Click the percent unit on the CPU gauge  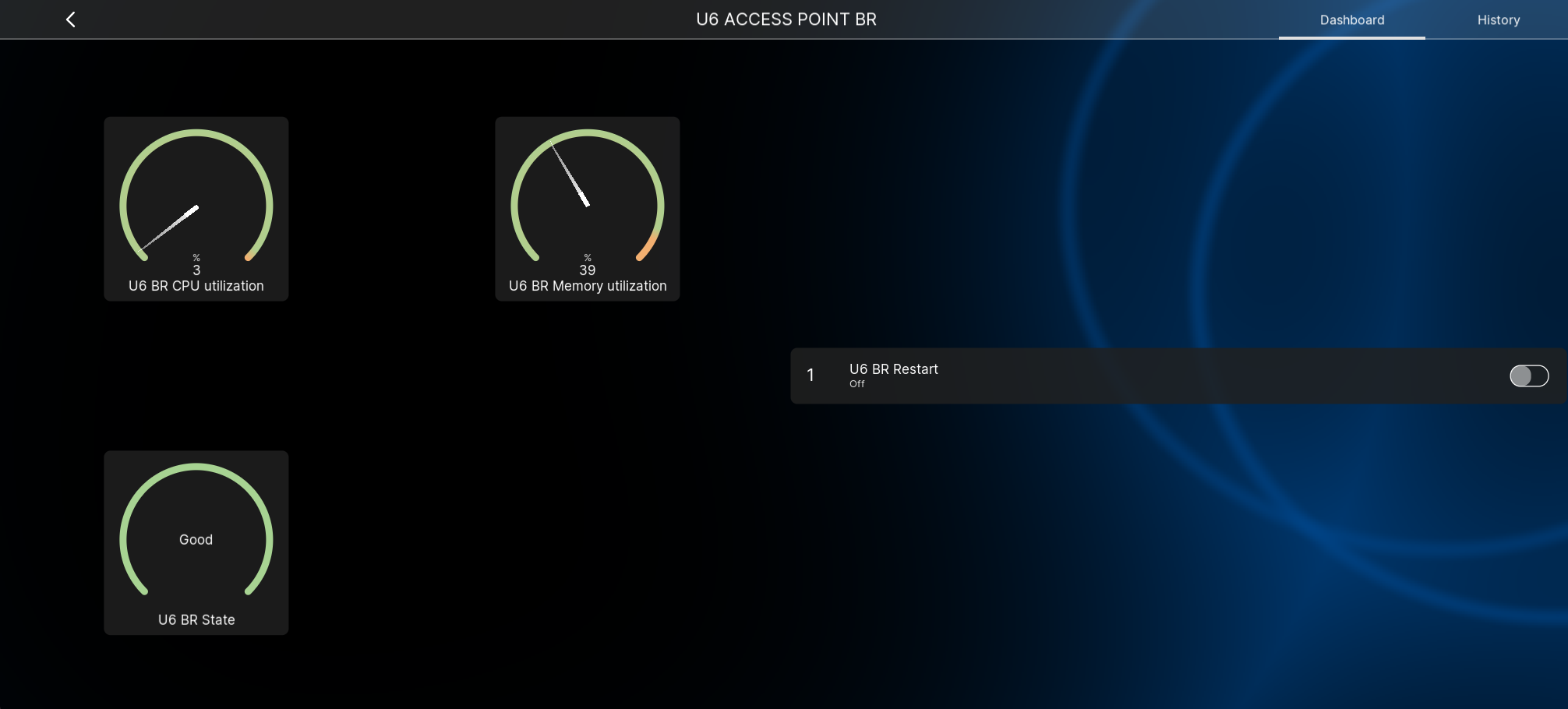click(196, 258)
